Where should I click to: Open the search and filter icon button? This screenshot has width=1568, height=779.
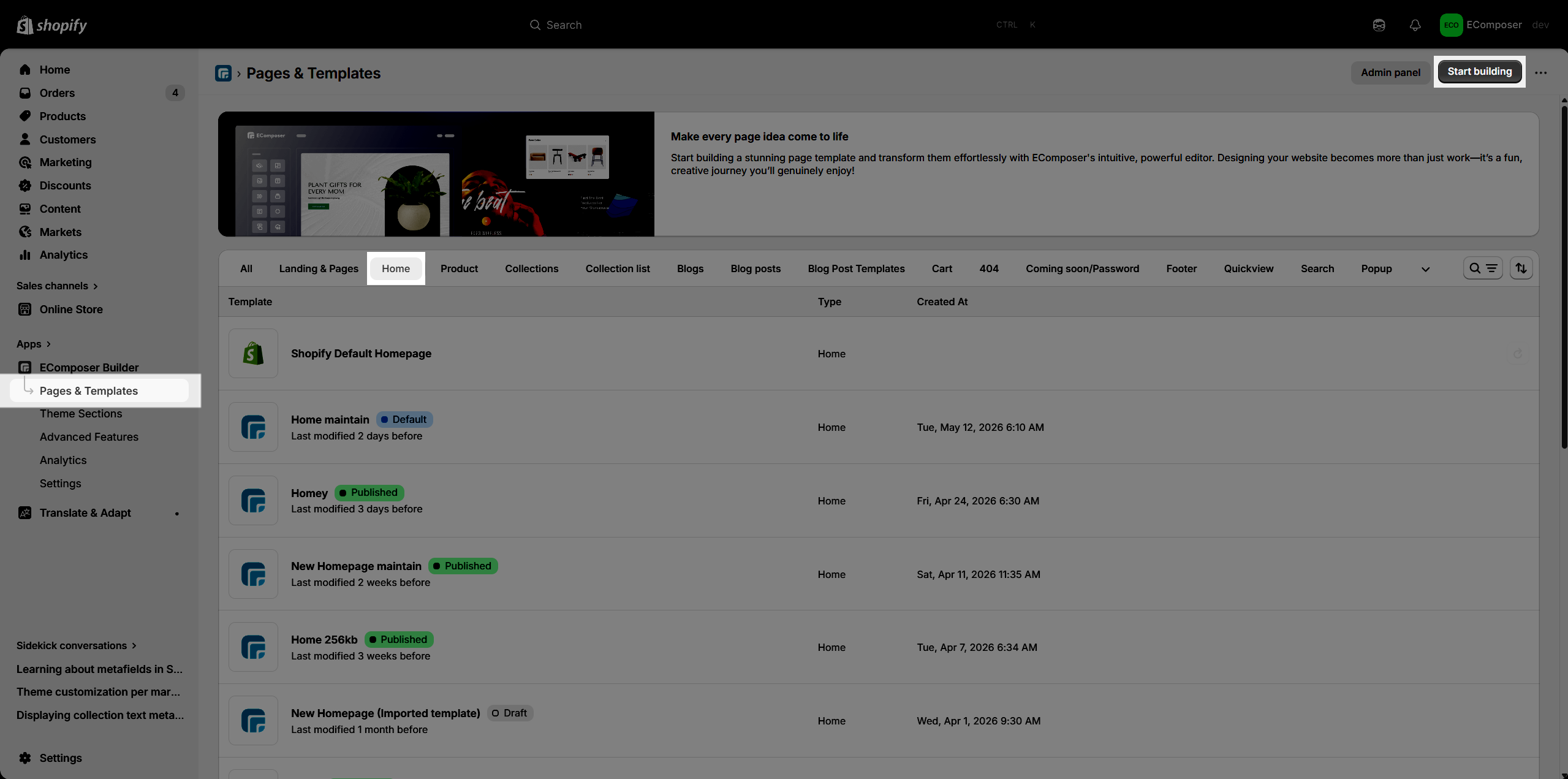[x=1483, y=268]
